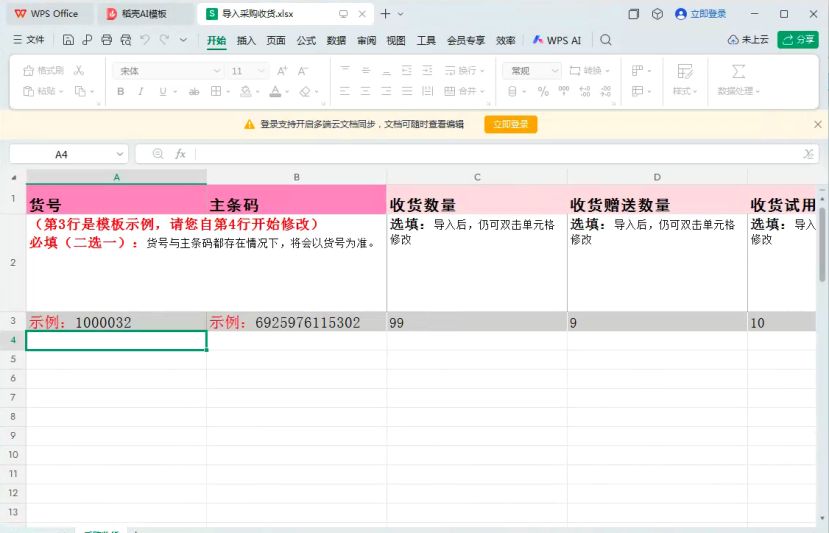
Task: Decrease font size with A- icon
Action: click(303, 70)
